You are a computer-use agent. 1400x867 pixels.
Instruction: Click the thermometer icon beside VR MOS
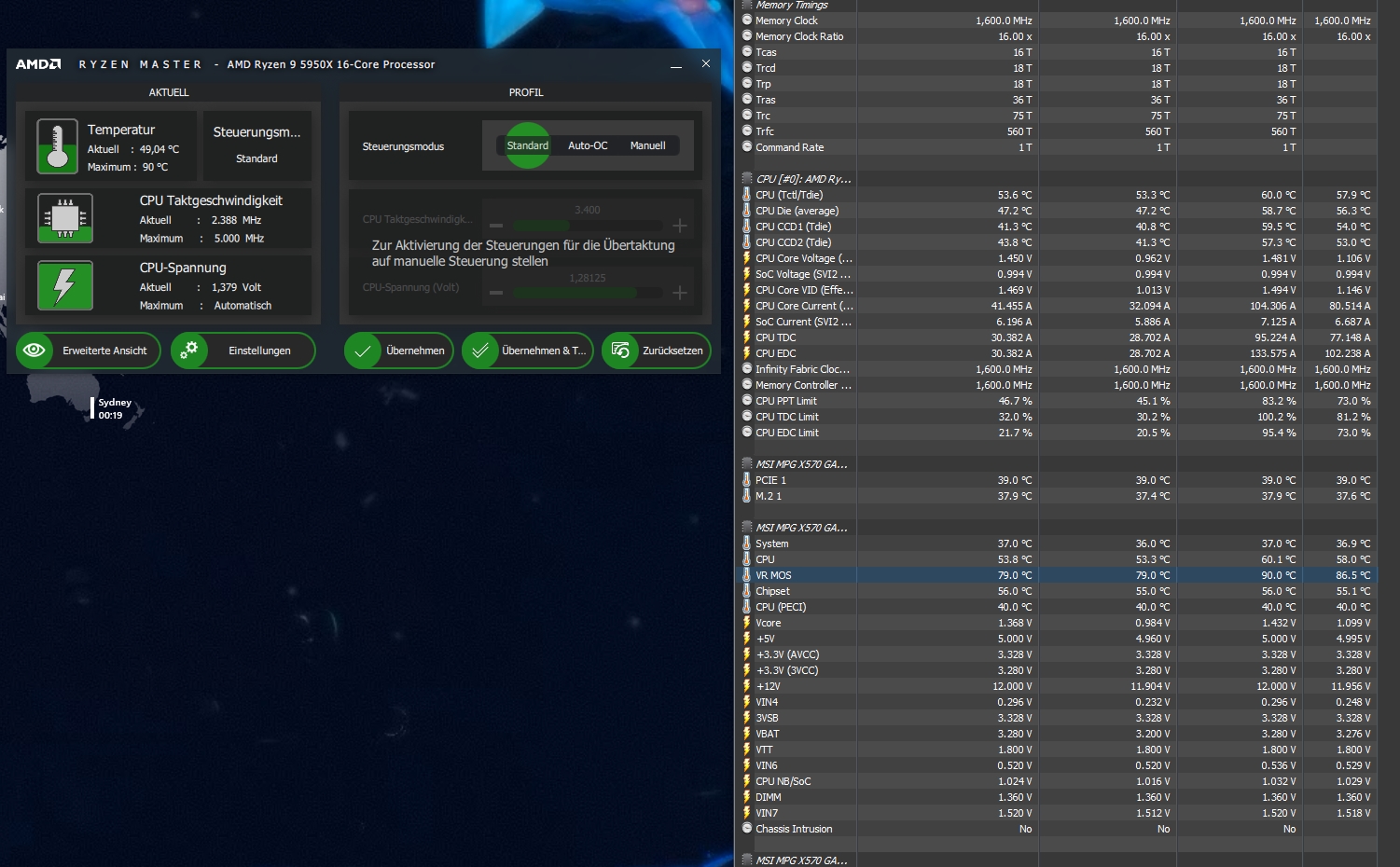coord(747,575)
